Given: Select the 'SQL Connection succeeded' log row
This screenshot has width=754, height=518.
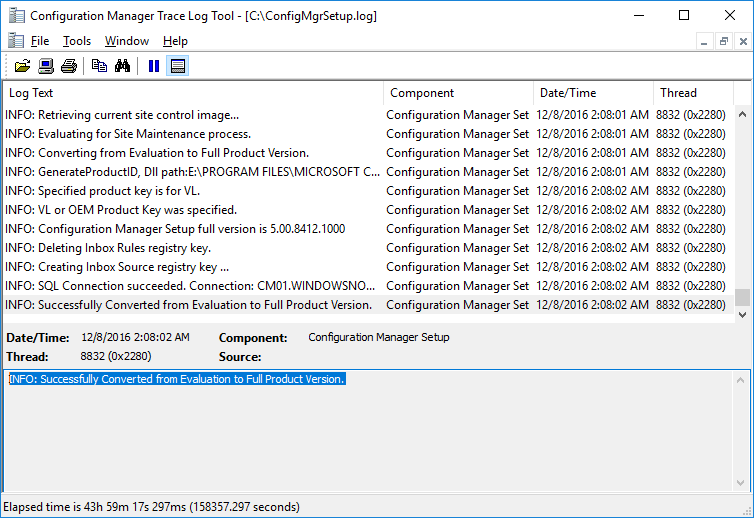Looking at the screenshot, I should pyautogui.click(x=369, y=286).
